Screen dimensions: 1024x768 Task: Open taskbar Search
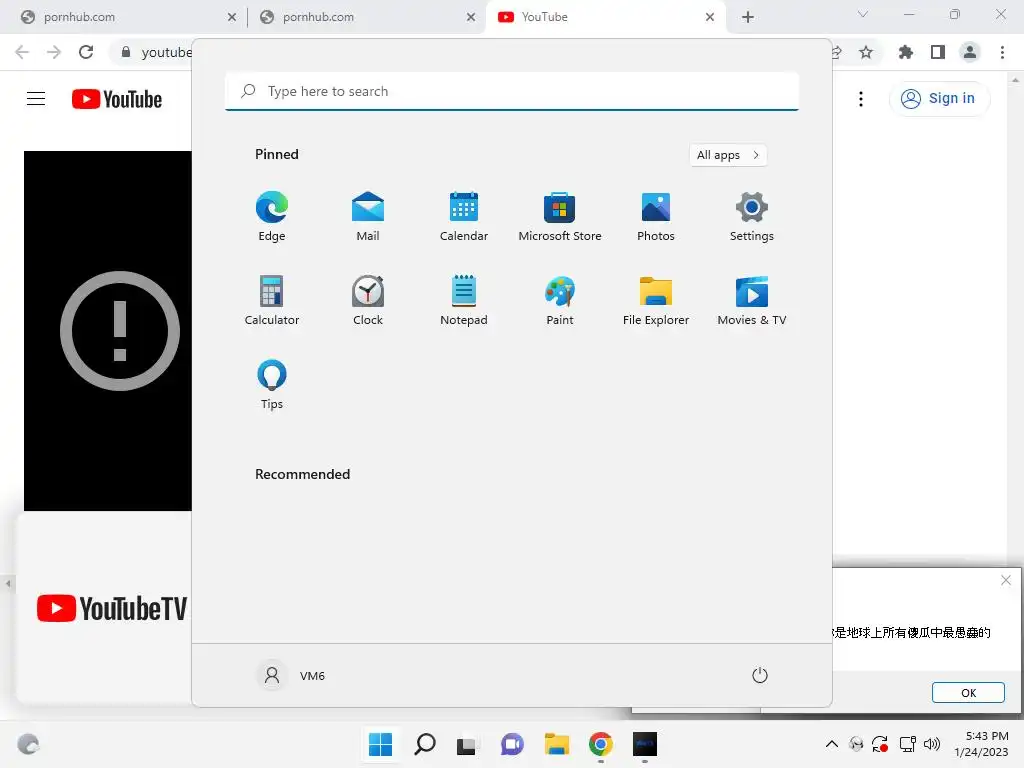[x=424, y=744]
